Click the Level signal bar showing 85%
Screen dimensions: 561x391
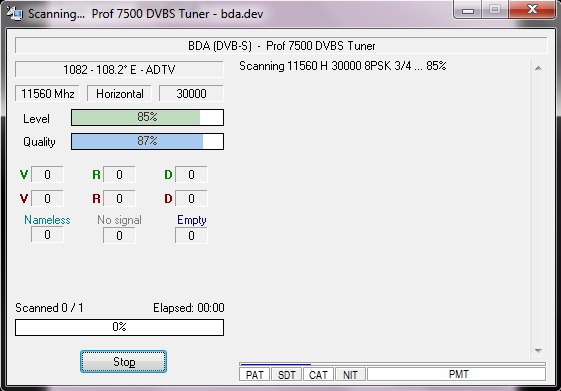pos(147,117)
